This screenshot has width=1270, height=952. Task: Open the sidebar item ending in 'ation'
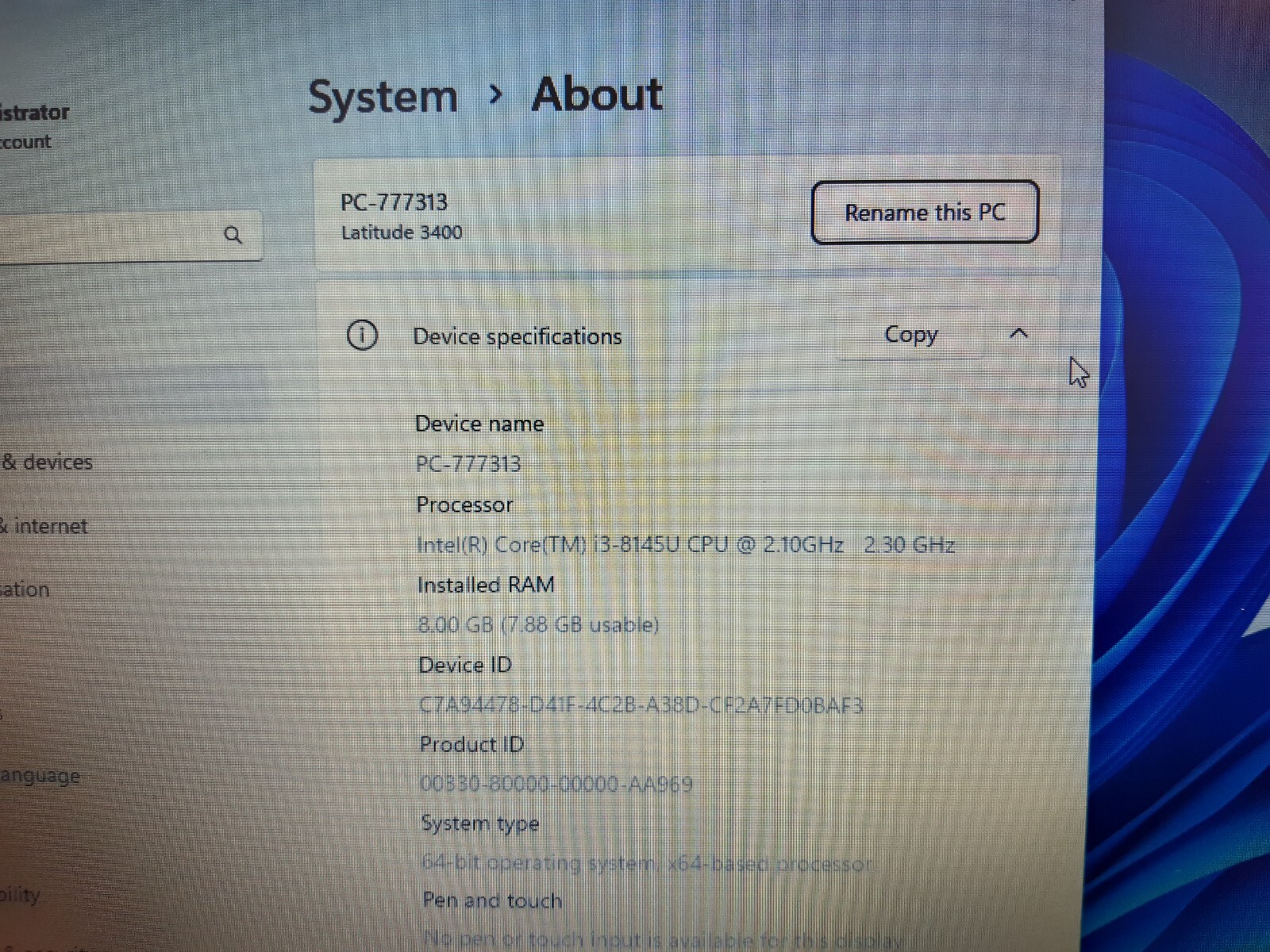[25, 589]
